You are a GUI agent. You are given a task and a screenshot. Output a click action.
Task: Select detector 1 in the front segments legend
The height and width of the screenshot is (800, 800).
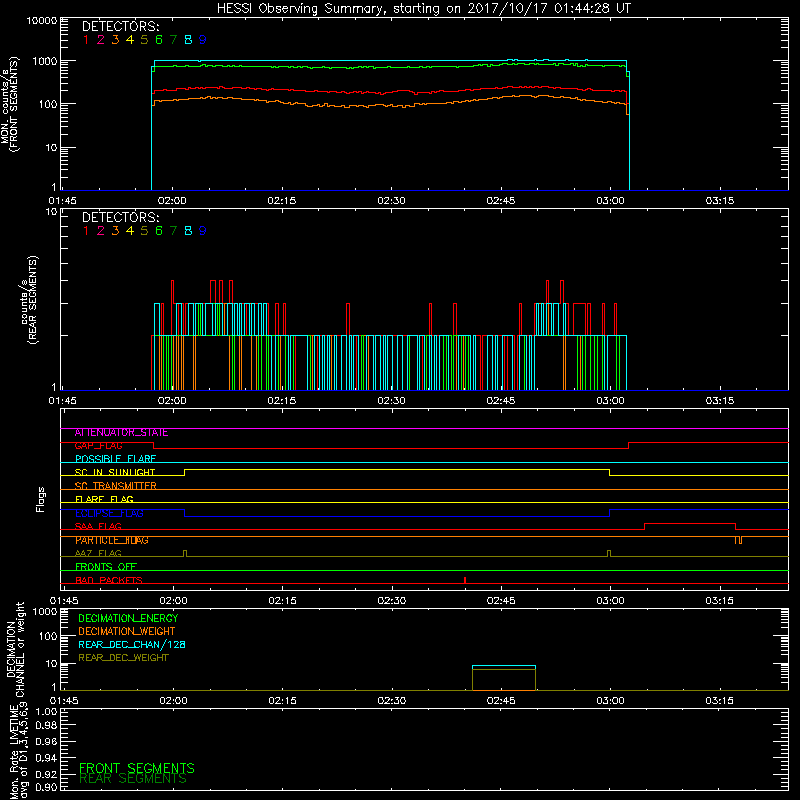(86, 40)
